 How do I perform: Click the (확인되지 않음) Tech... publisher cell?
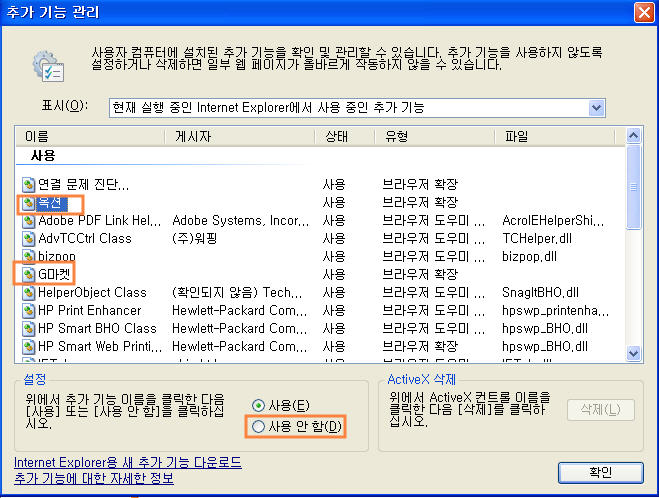(237, 292)
